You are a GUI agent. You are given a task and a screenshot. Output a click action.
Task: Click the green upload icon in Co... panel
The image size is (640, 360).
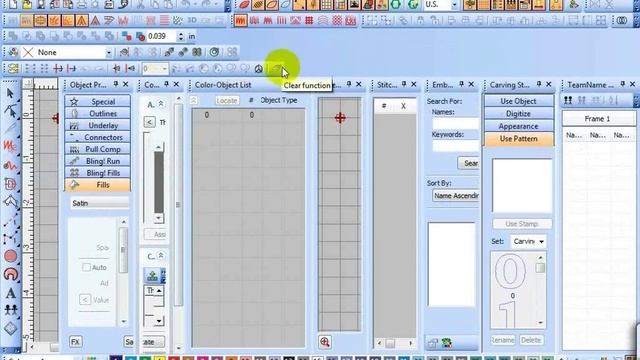tap(153, 276)
